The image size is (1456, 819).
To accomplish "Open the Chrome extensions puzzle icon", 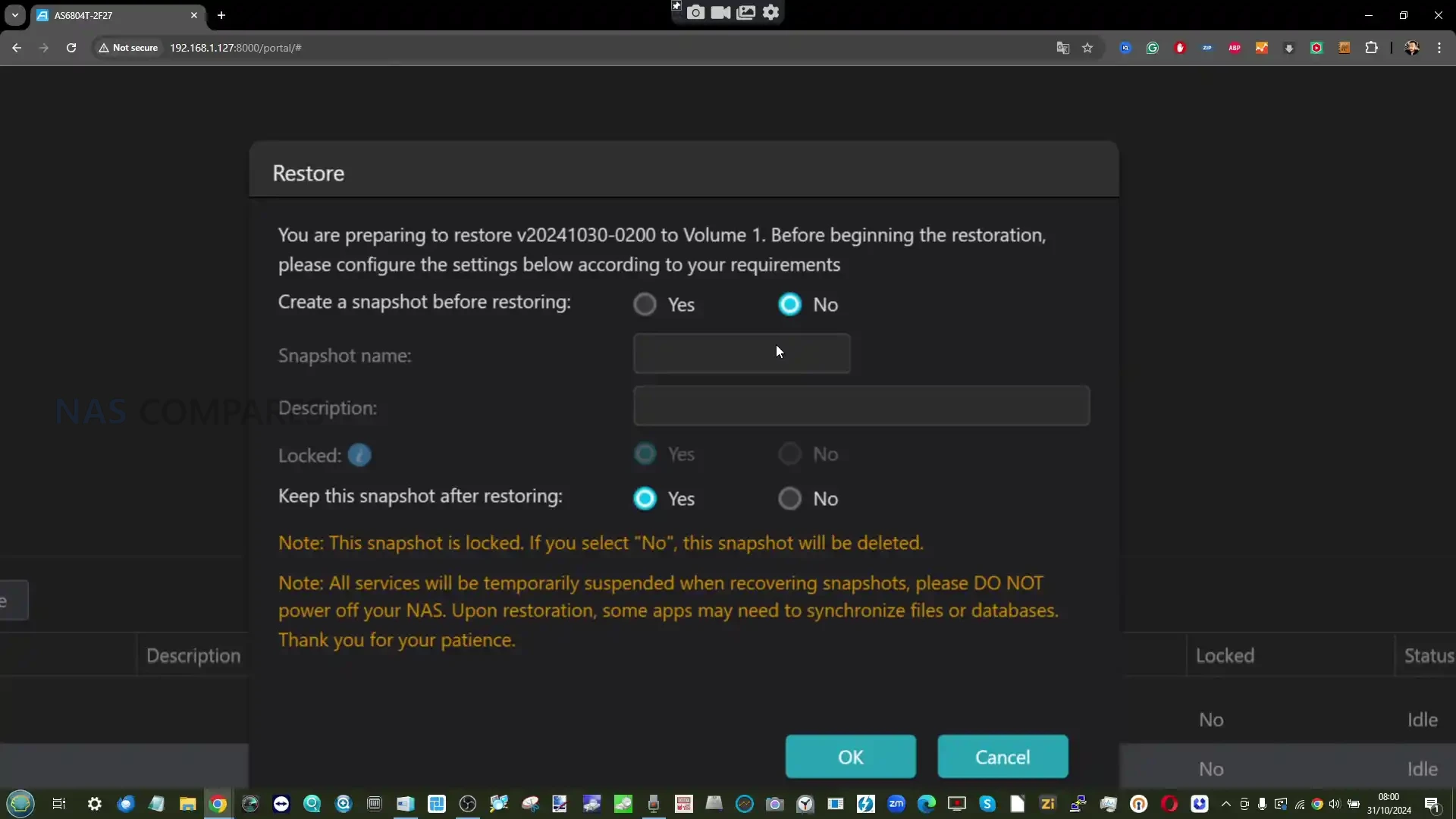I will tap(1371, 48).
